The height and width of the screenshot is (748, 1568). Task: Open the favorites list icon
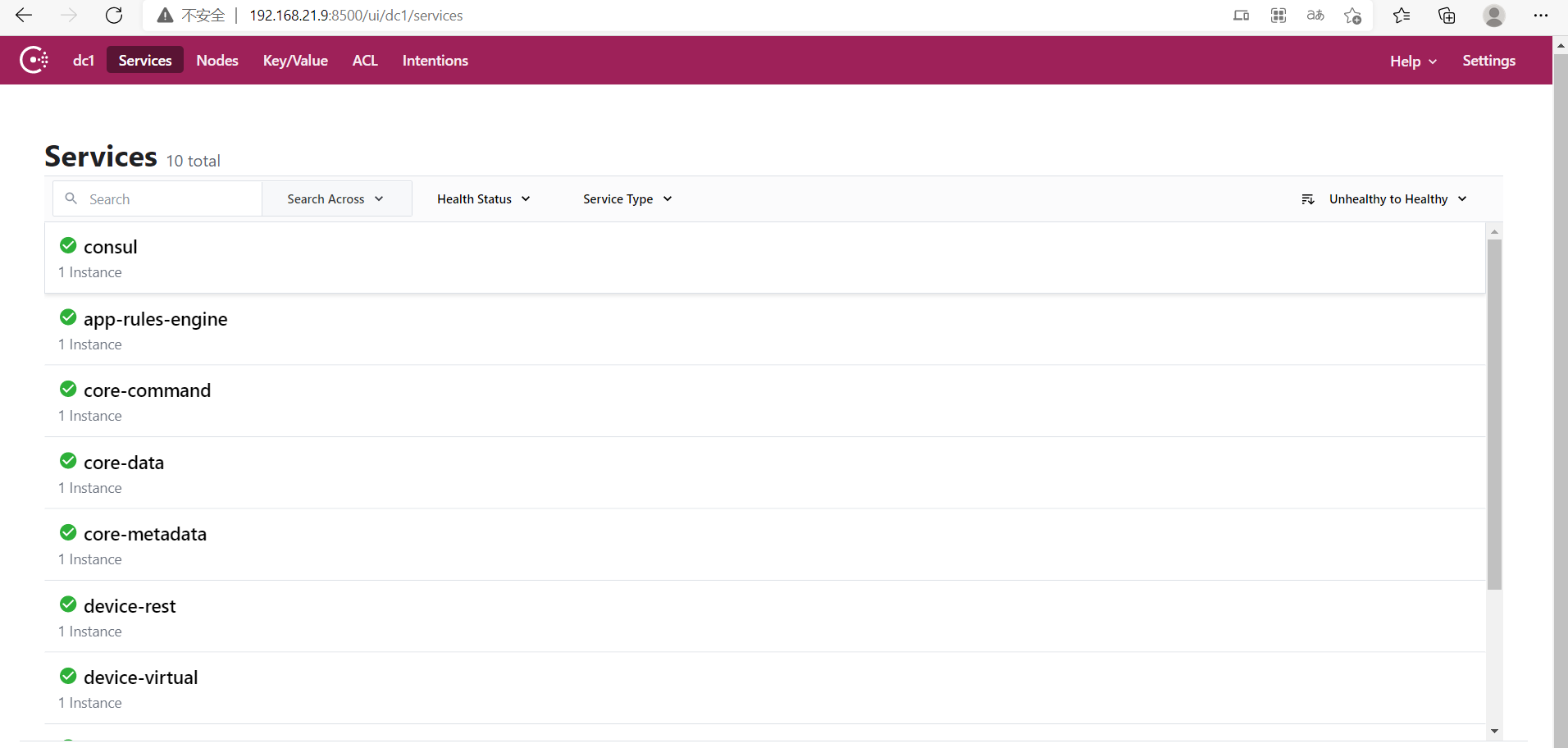1402,16
